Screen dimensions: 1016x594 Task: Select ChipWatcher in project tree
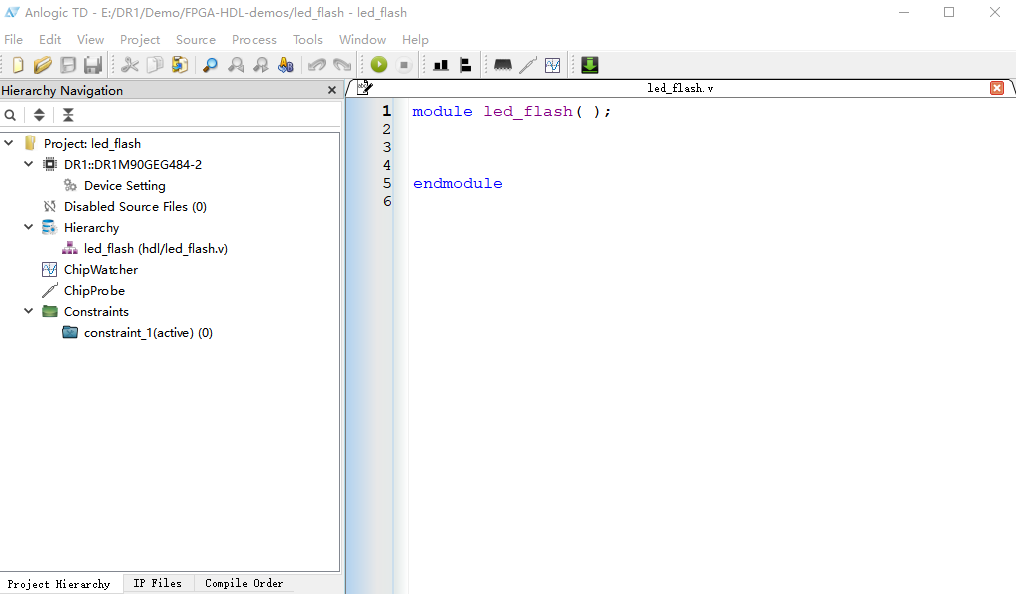100,269
